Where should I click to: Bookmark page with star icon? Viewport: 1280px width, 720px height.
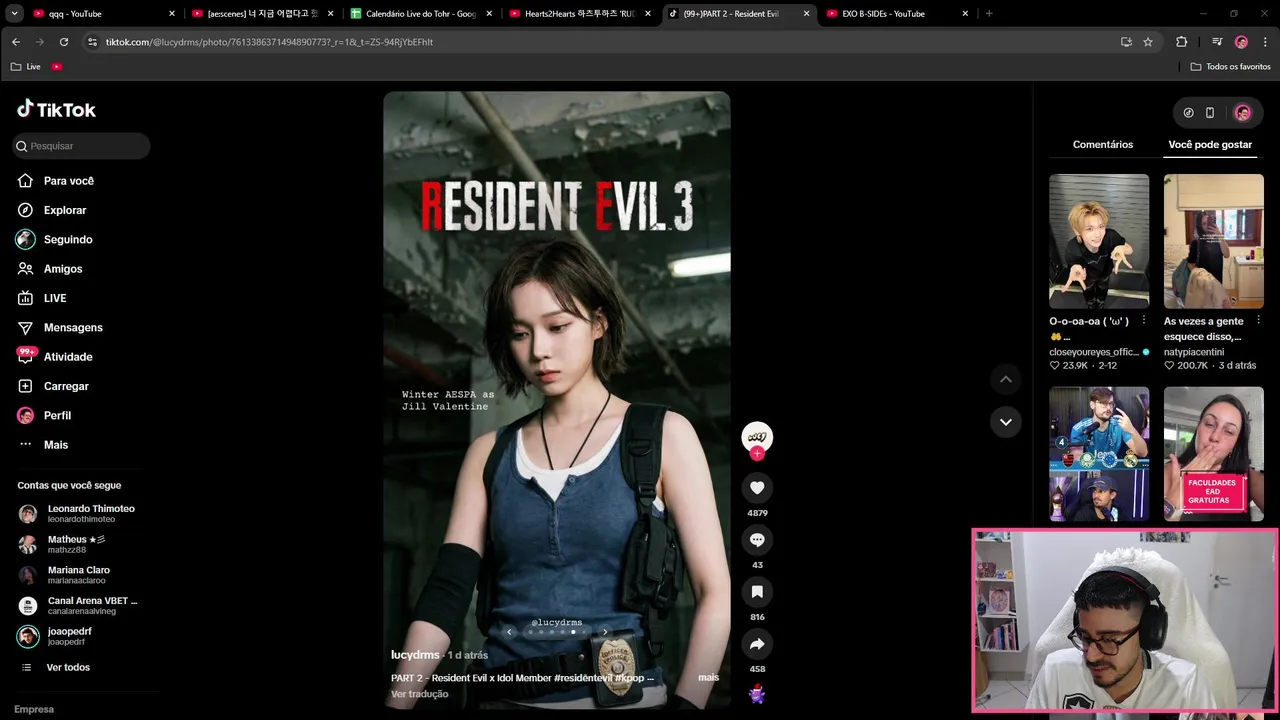(1148, 42)
